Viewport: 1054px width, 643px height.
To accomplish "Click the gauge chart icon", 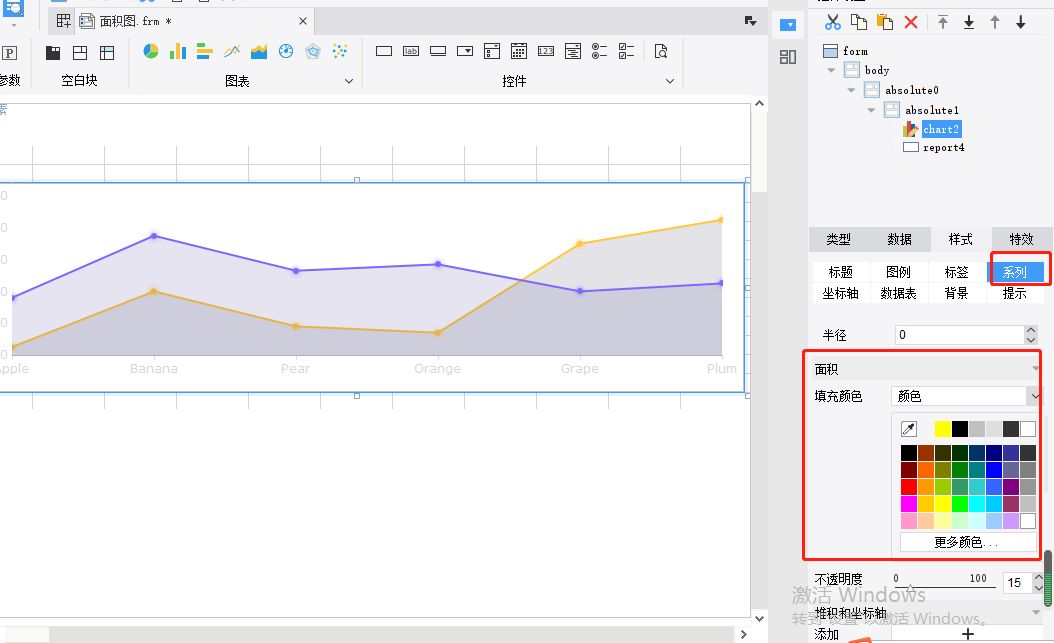I will (286, 51).
